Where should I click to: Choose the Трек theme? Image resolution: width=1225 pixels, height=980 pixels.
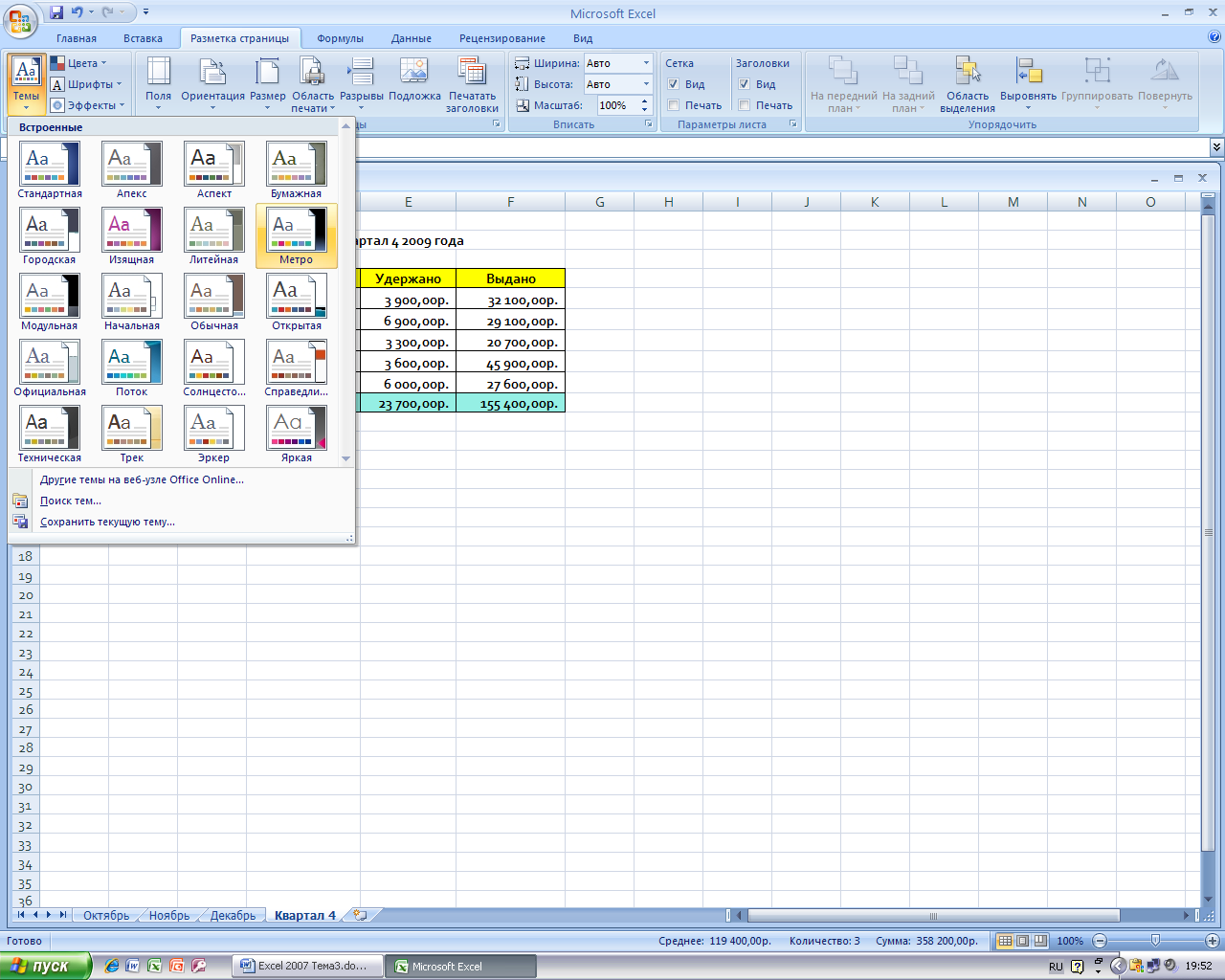[132, 434]
